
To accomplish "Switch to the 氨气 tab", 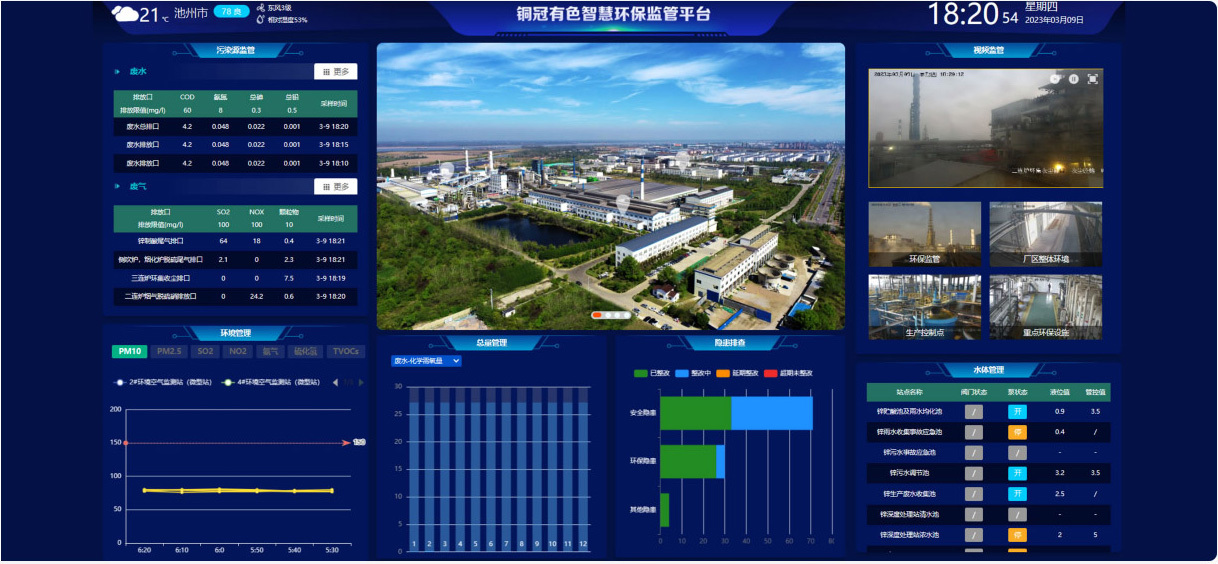I will coord(270,351).
